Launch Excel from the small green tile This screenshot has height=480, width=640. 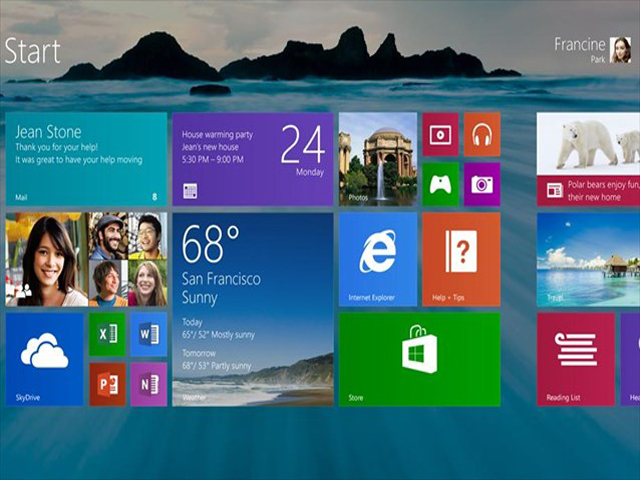click(107, 334)
